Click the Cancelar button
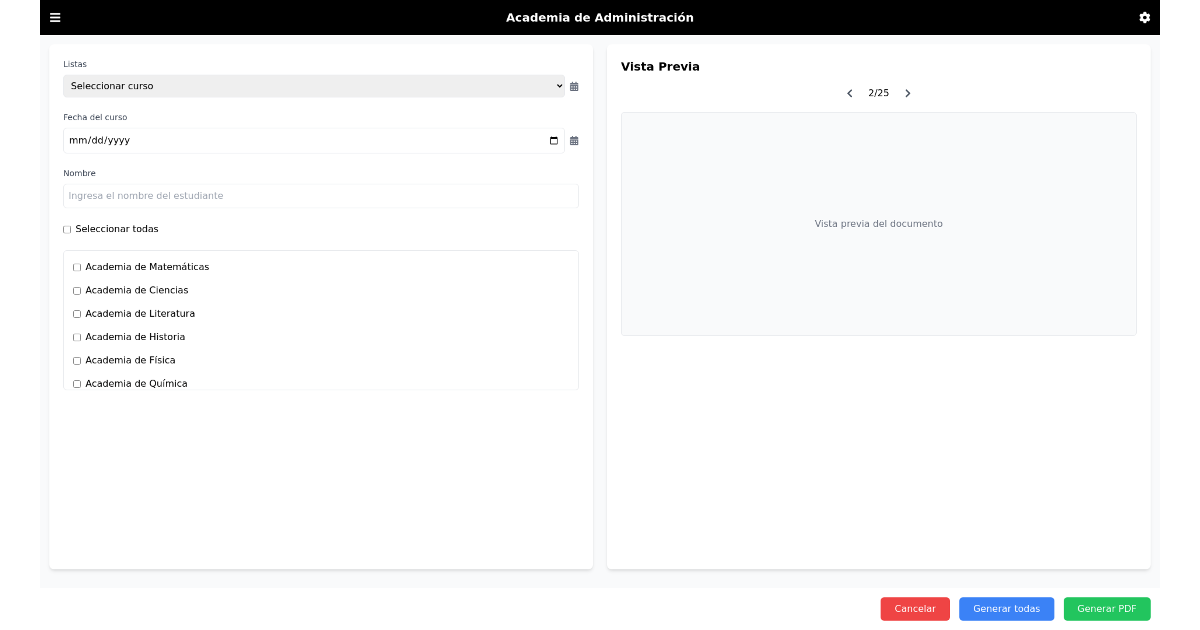This screenshot has height=630, width=1200. (x=914, y=609)
